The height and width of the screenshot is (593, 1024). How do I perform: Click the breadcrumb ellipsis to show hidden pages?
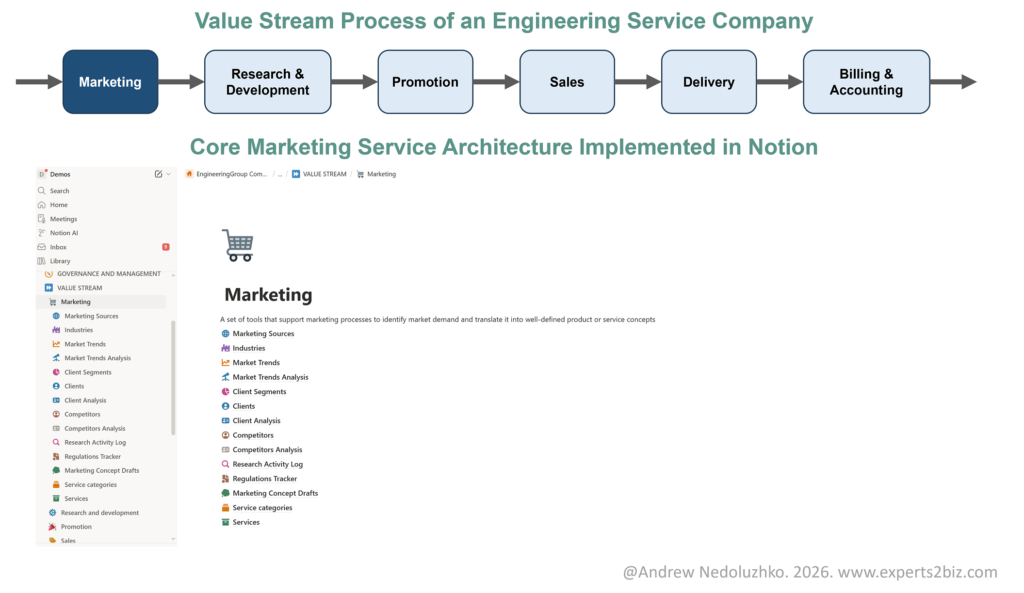pyautogui.click(x=280, y=174)
